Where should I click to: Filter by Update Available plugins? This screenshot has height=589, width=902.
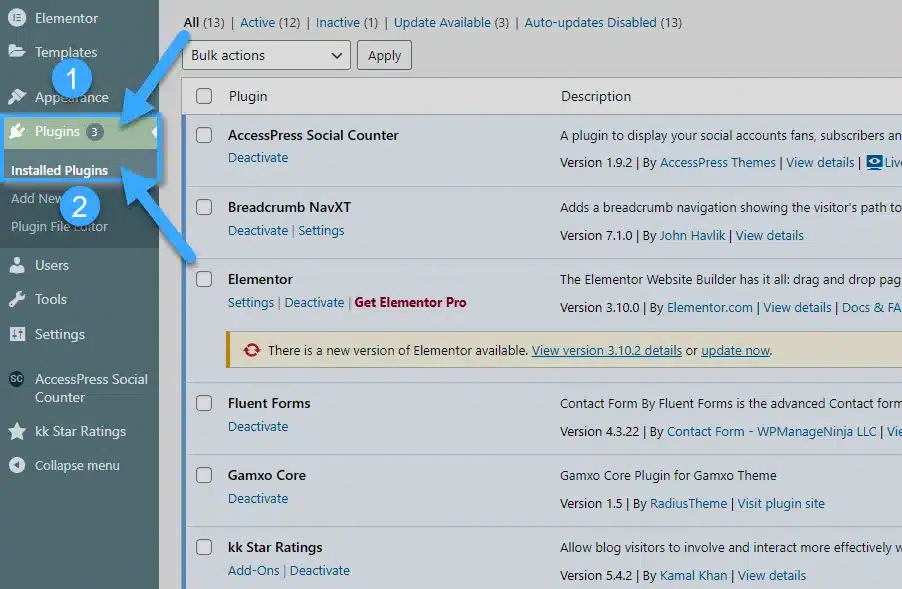(442, 22)
